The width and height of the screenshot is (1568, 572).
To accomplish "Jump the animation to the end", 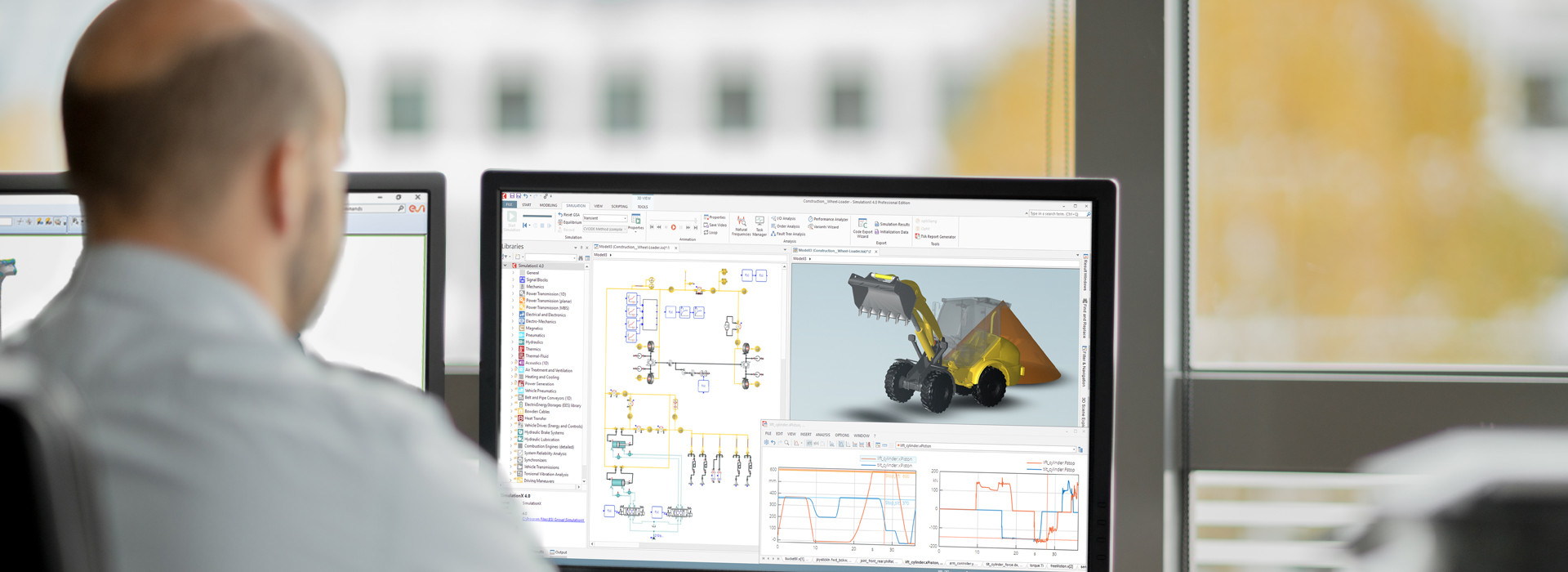I will [x=695, y=228].
